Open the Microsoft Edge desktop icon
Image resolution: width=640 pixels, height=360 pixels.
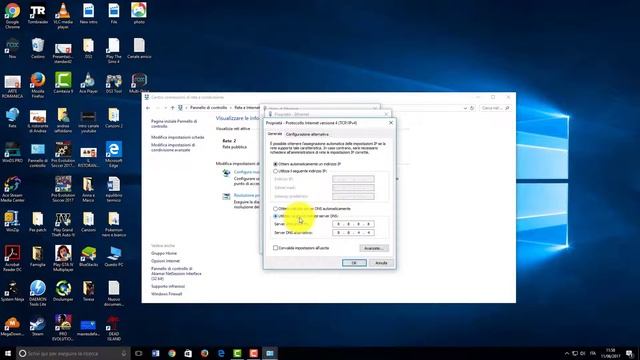(113, 154)
